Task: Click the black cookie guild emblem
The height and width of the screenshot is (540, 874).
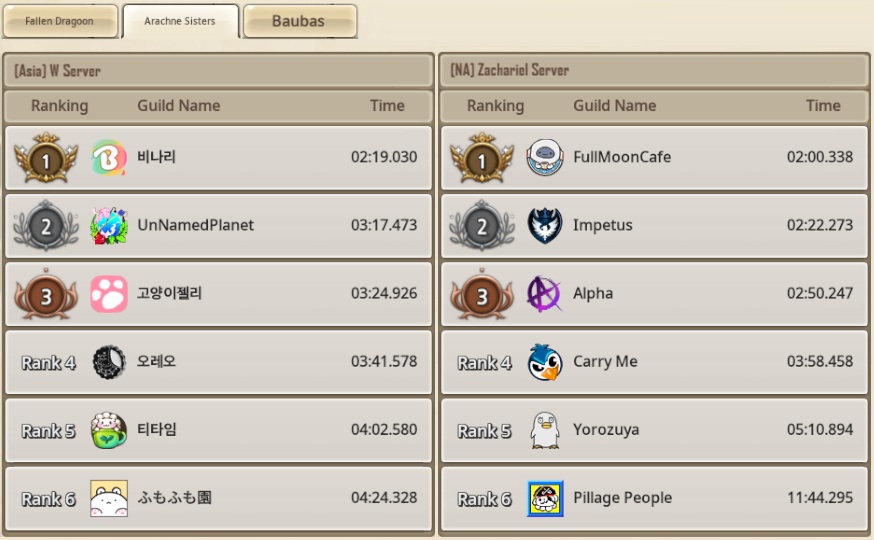Action: pos(109,362)
